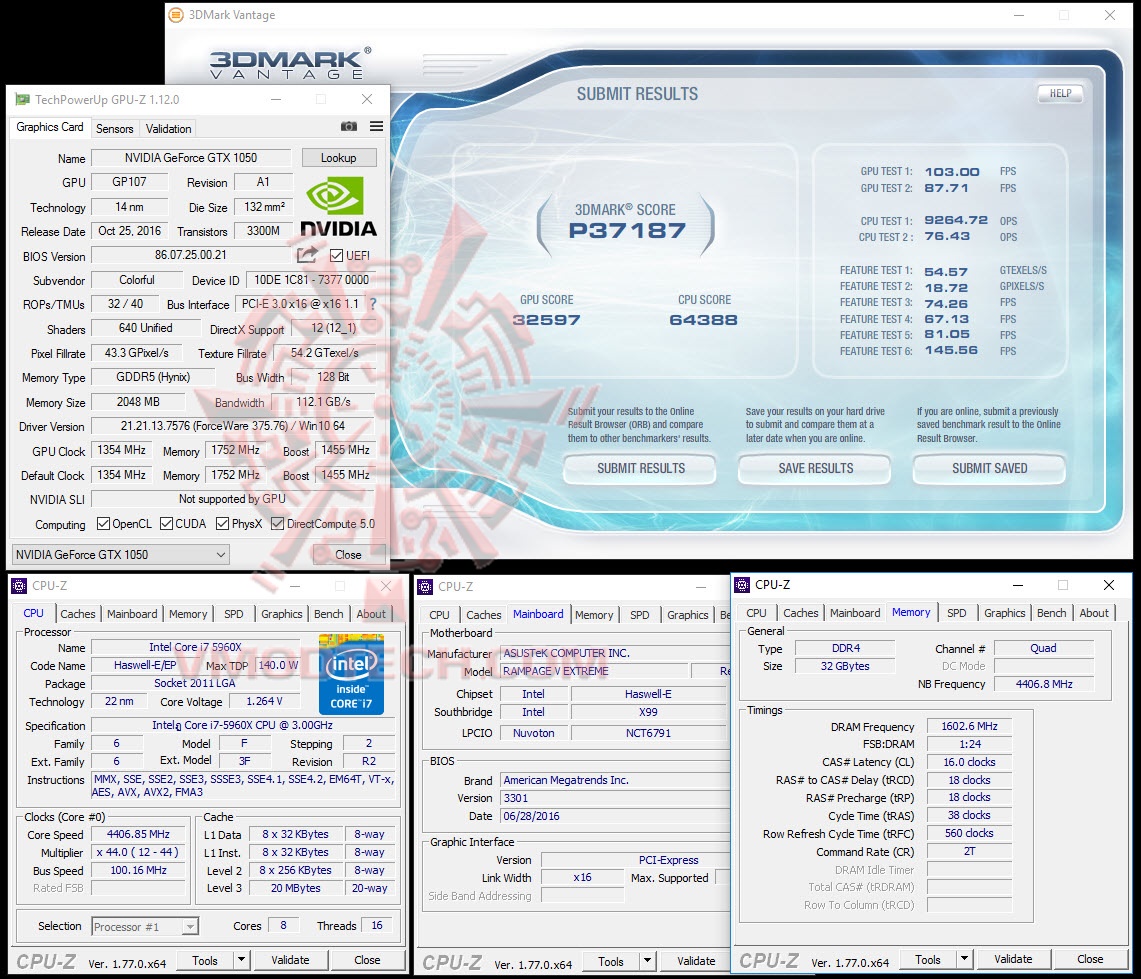The height and width of the screenshot is (979, 1141).
Task: Open the GPU-Z hamburger menu
Action: [376, 126]
